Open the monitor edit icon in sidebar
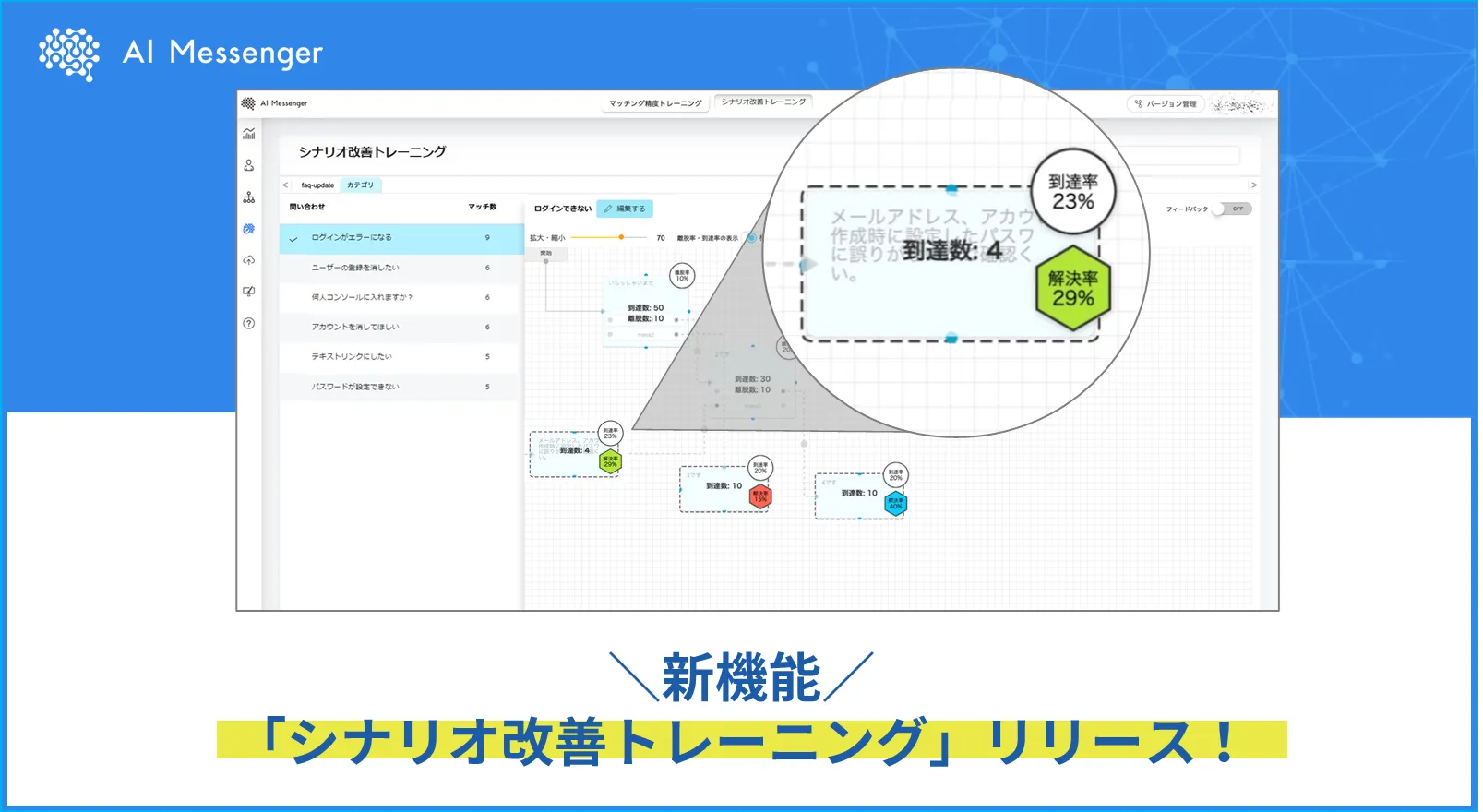Screen dimensions: 1483x812 pos(249,292)
